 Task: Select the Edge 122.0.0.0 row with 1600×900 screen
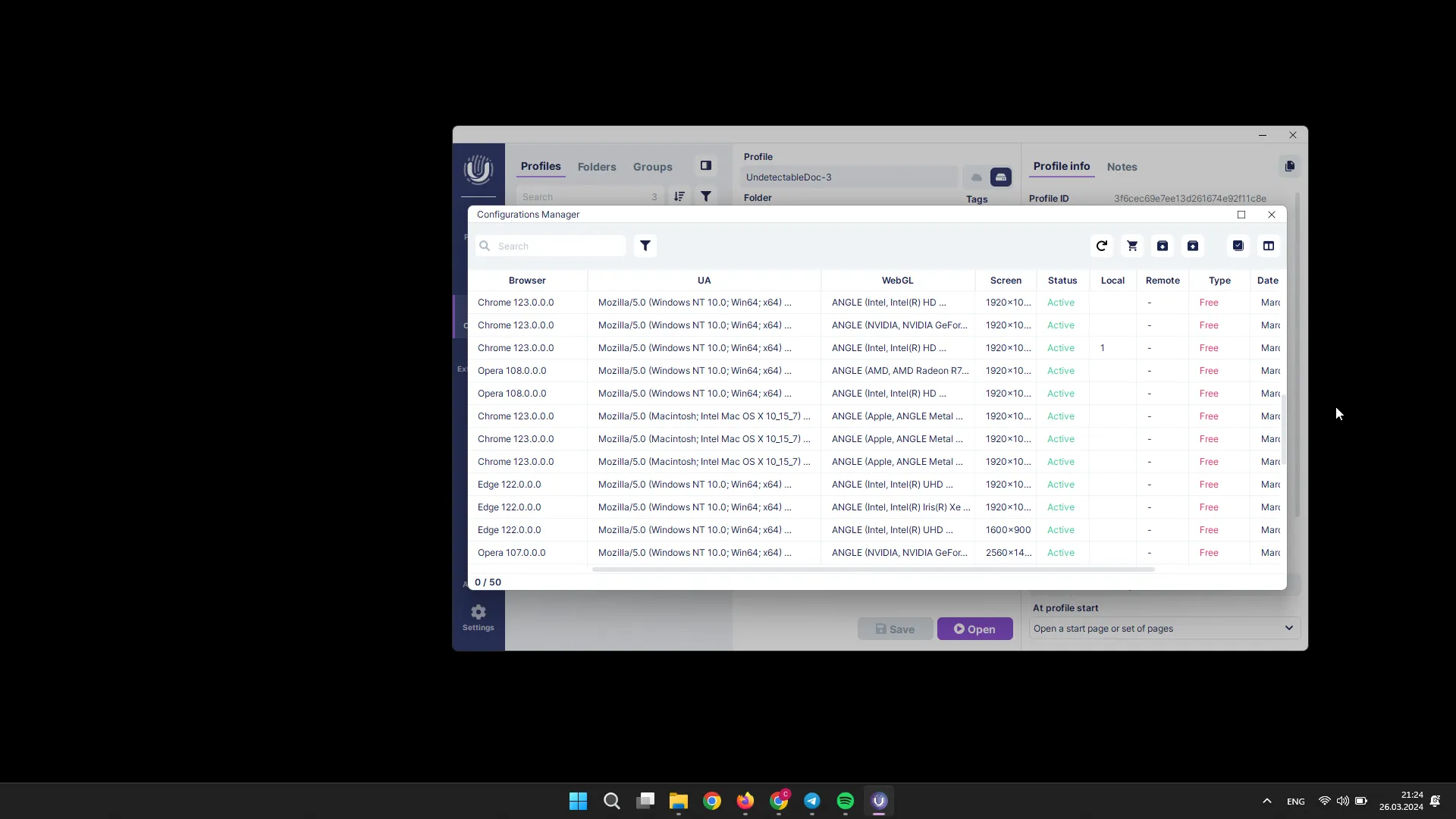point(874,530)
